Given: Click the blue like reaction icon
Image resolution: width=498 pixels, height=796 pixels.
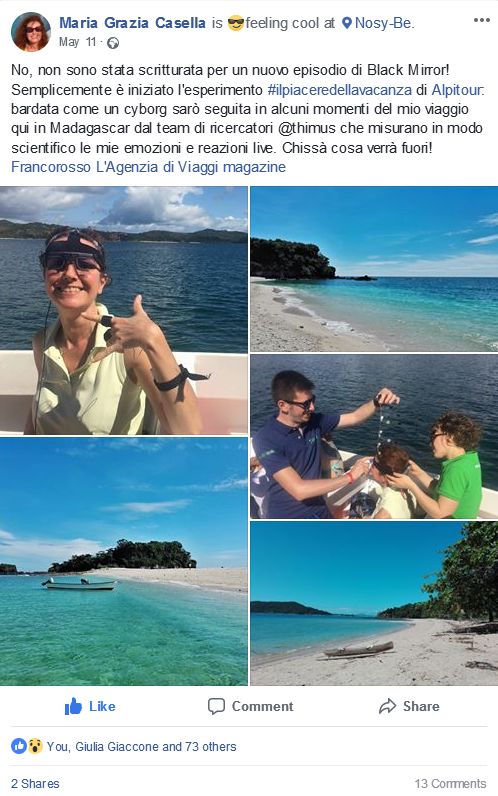Looking at the screenshot, I should click(x=19, y=746).
